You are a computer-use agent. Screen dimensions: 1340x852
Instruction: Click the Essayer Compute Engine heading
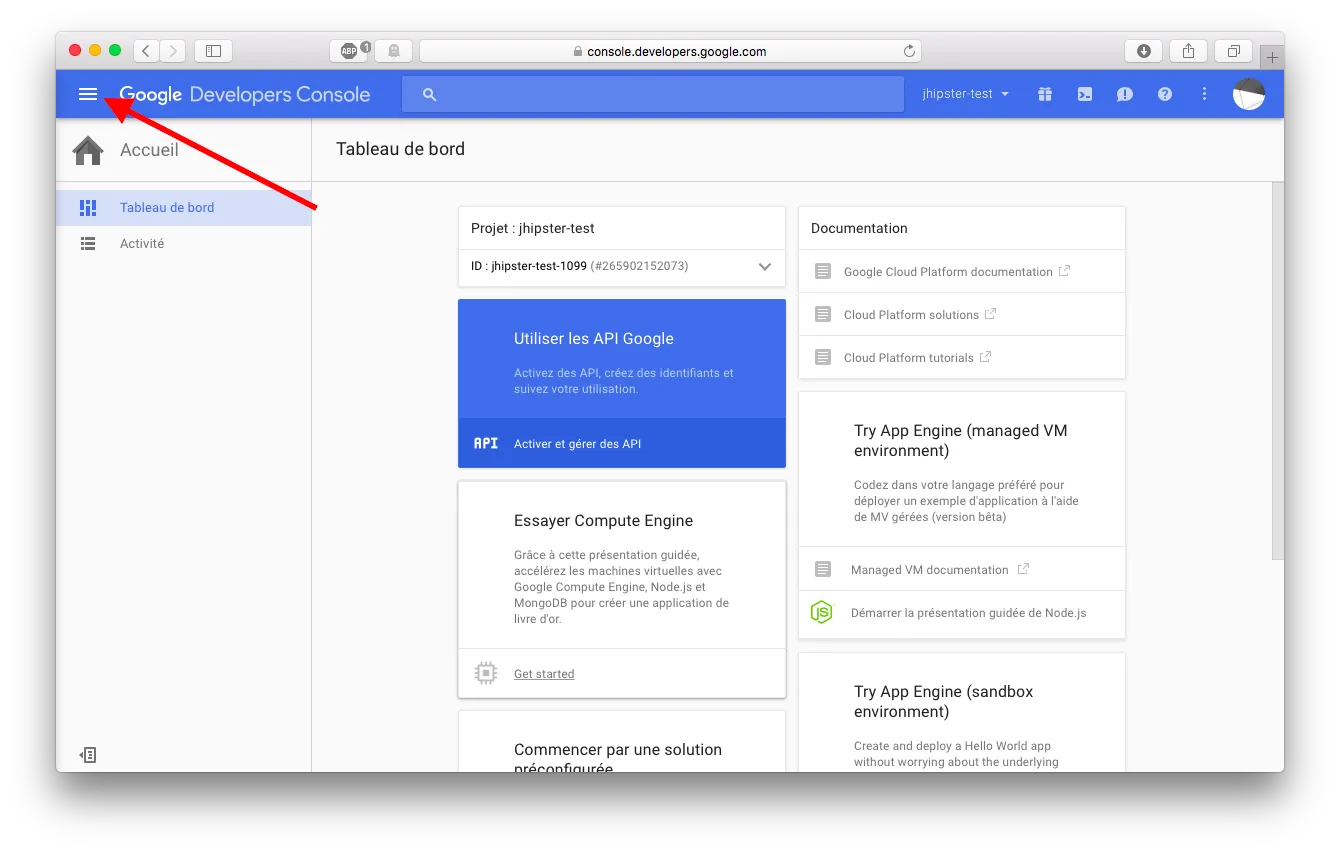[x=603, y=521]
